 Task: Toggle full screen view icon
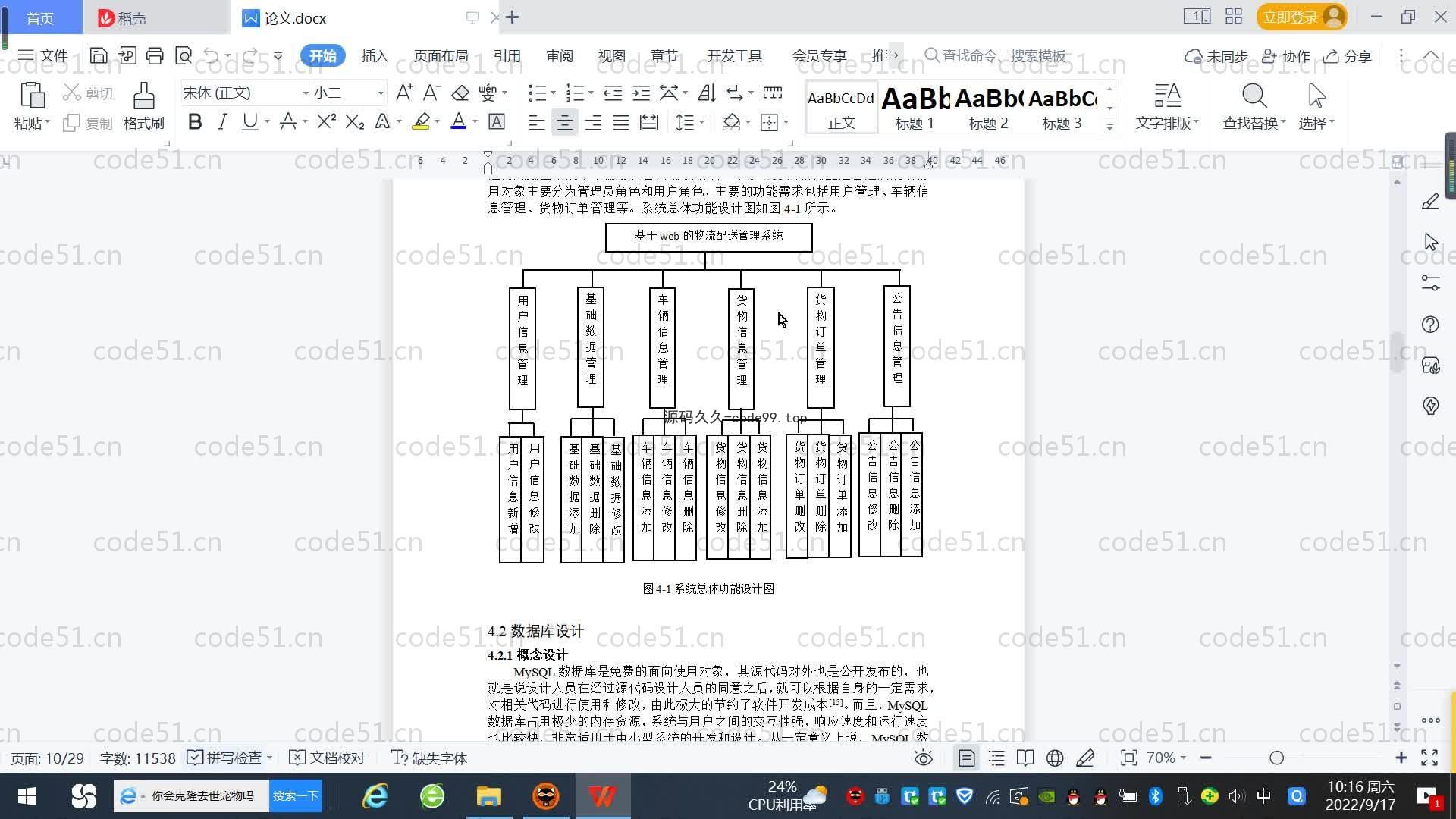[1429, 758]
